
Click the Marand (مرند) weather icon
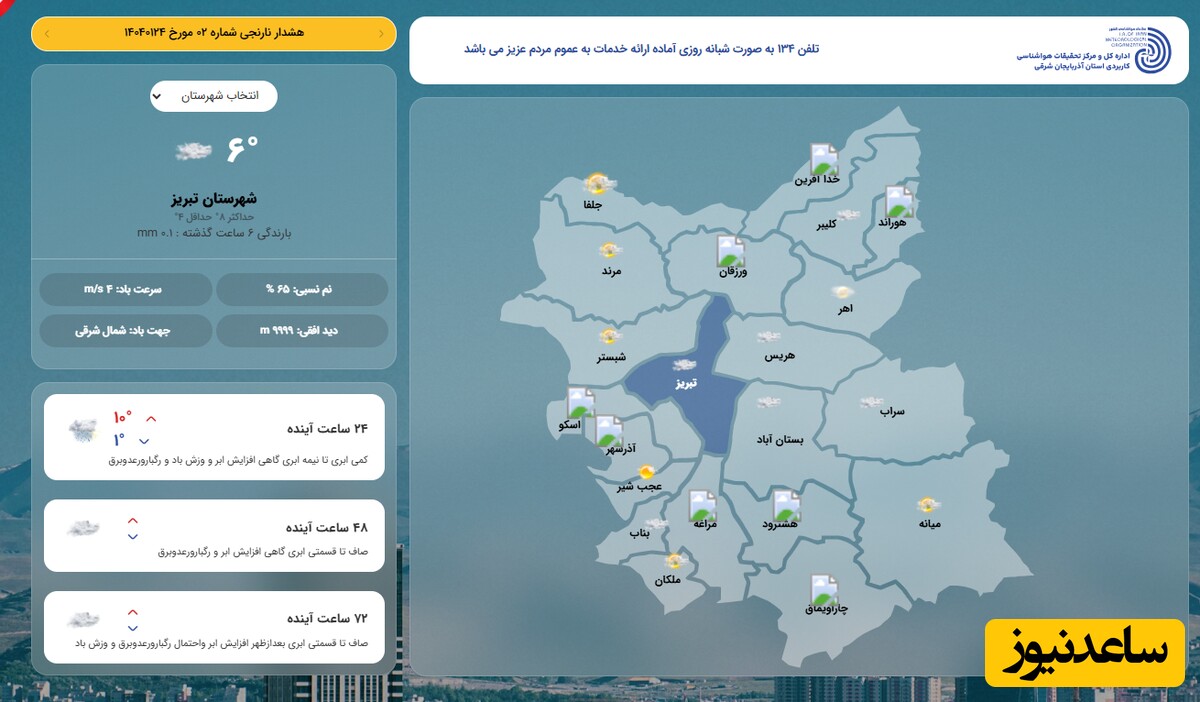tap(611, 251)
